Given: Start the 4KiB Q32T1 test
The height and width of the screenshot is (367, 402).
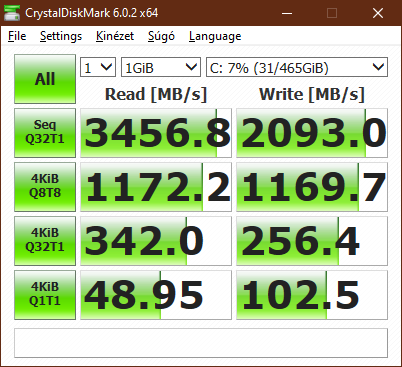Looking at the screenshot, I should click(45, 241).
